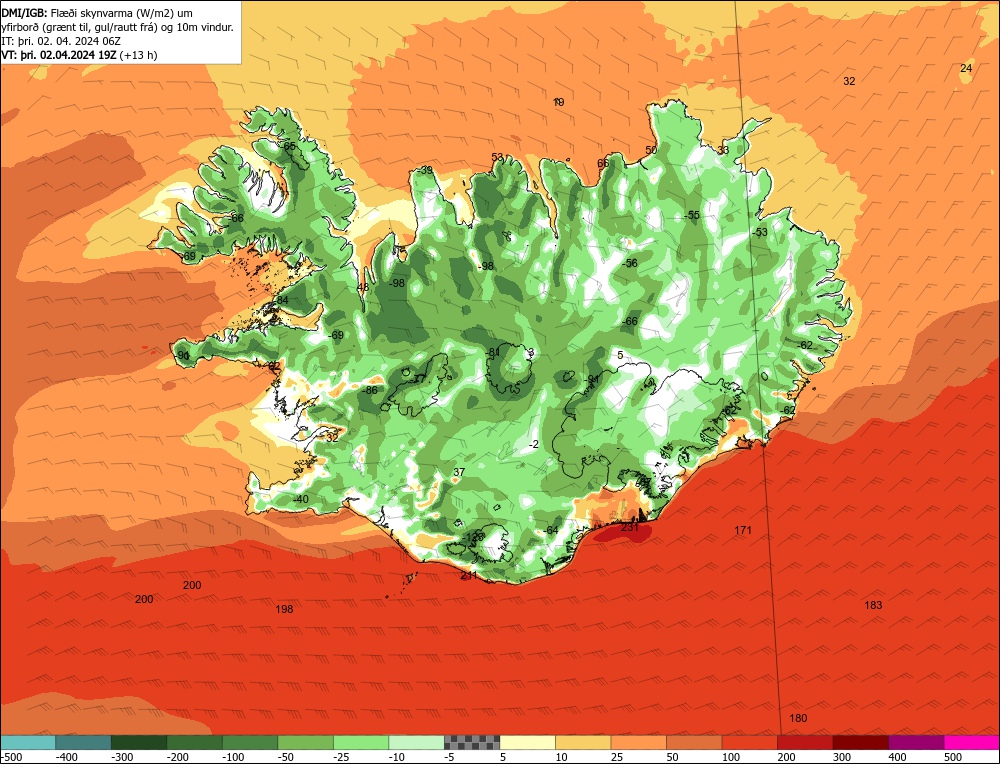Viewport: 1000px width, 764px height.
Task: Click the pale green -10 to -5 swatch
Action: click(416, 742)
